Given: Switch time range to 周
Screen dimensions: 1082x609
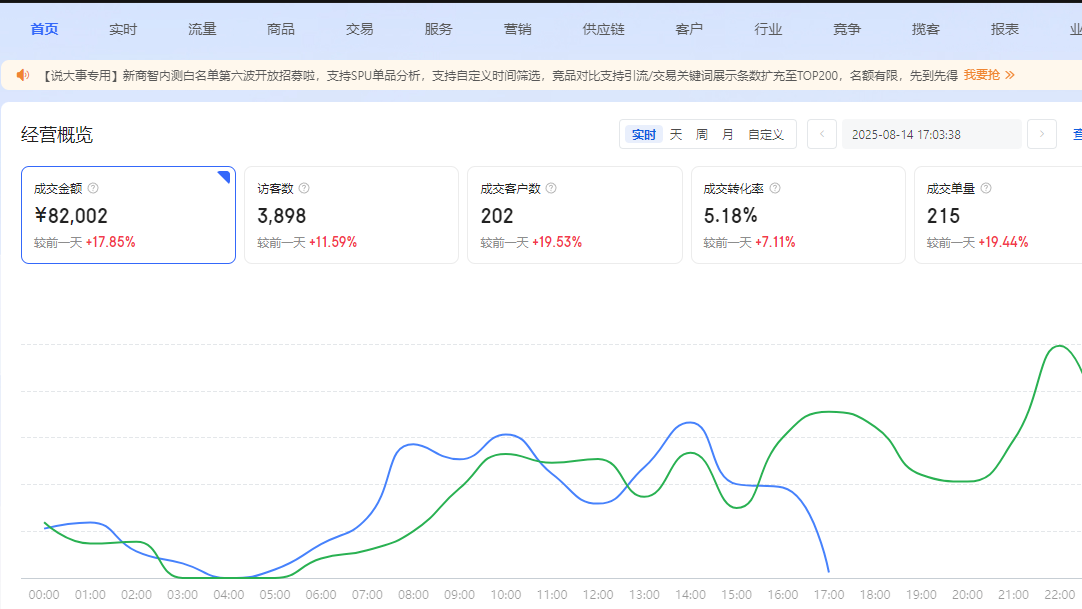Looking at the screenshot, I should [x=702, y=135].
